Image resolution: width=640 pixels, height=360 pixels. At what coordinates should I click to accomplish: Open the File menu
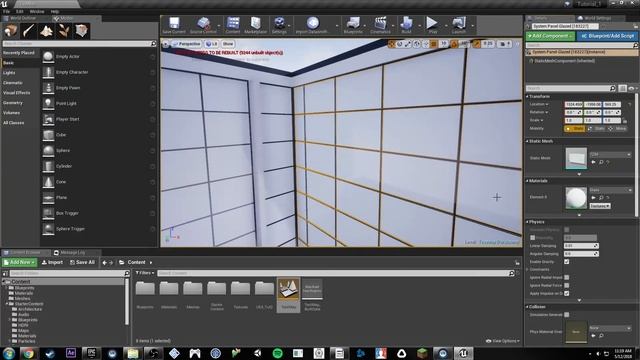(x=7, y=11)
